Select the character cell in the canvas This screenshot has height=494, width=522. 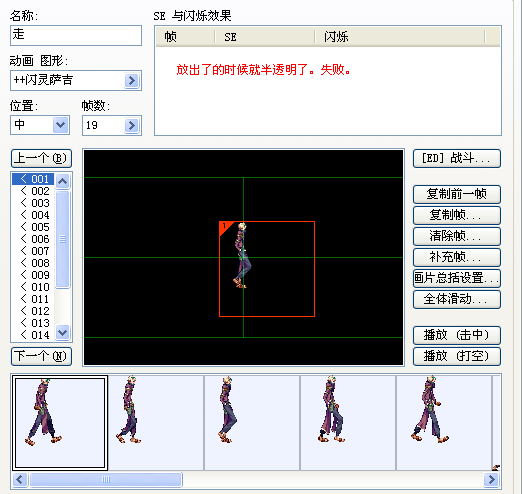point(267,269)
